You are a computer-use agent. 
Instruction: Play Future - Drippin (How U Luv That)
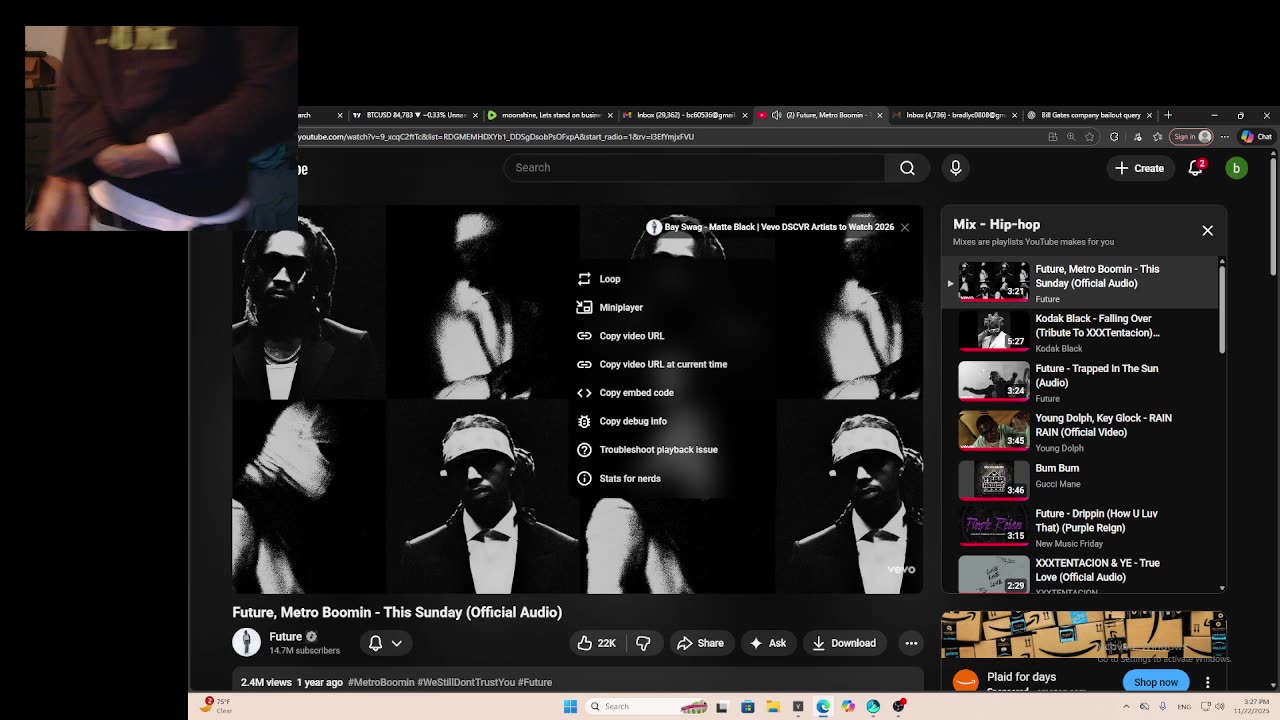pos(1082,527)
